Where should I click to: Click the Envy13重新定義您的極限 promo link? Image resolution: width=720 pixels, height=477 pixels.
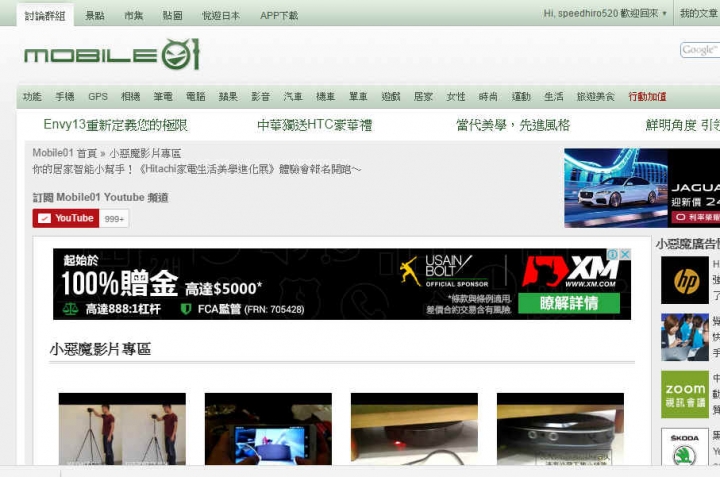click(116, 125)
